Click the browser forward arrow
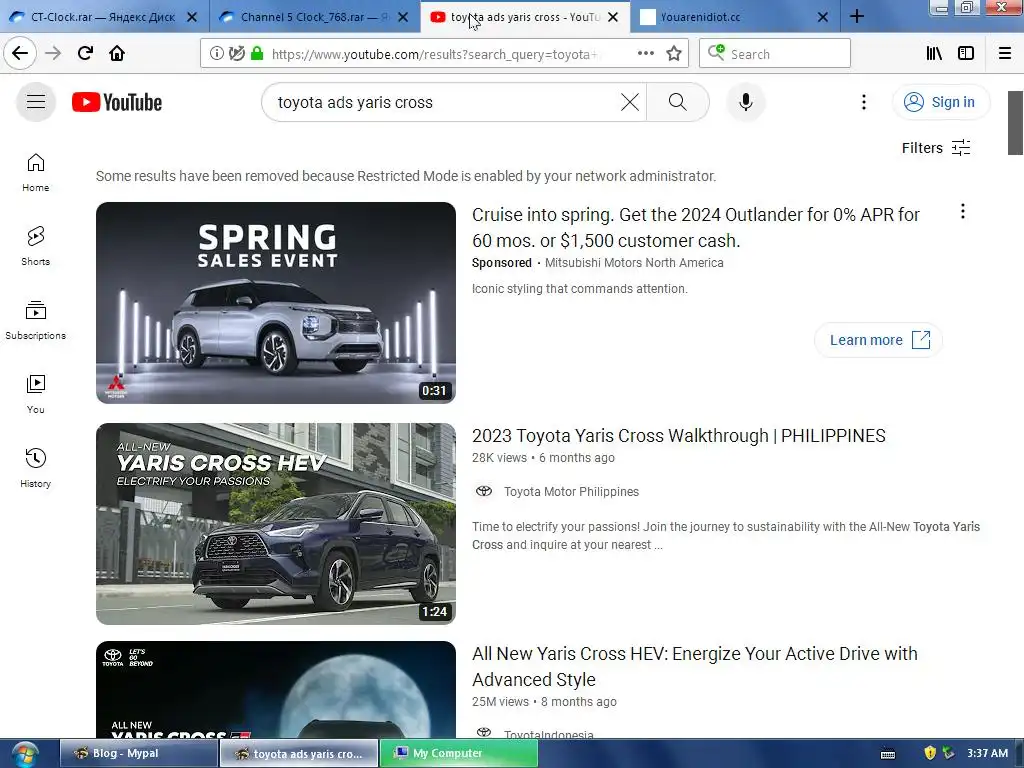Screen dimensions: 1024x768 click(53, 53)
